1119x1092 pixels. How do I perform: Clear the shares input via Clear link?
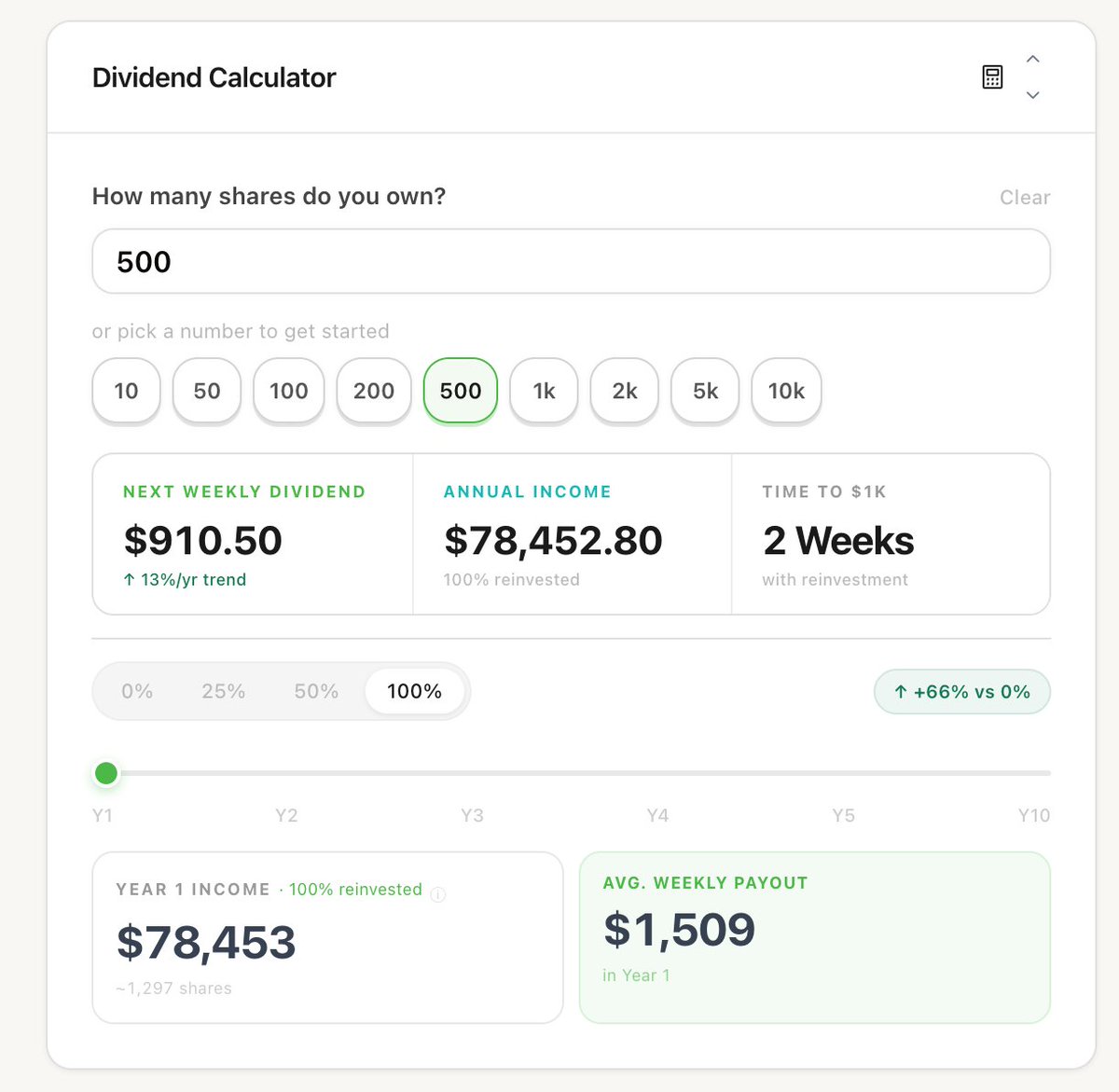click(x=1025, y=198)
